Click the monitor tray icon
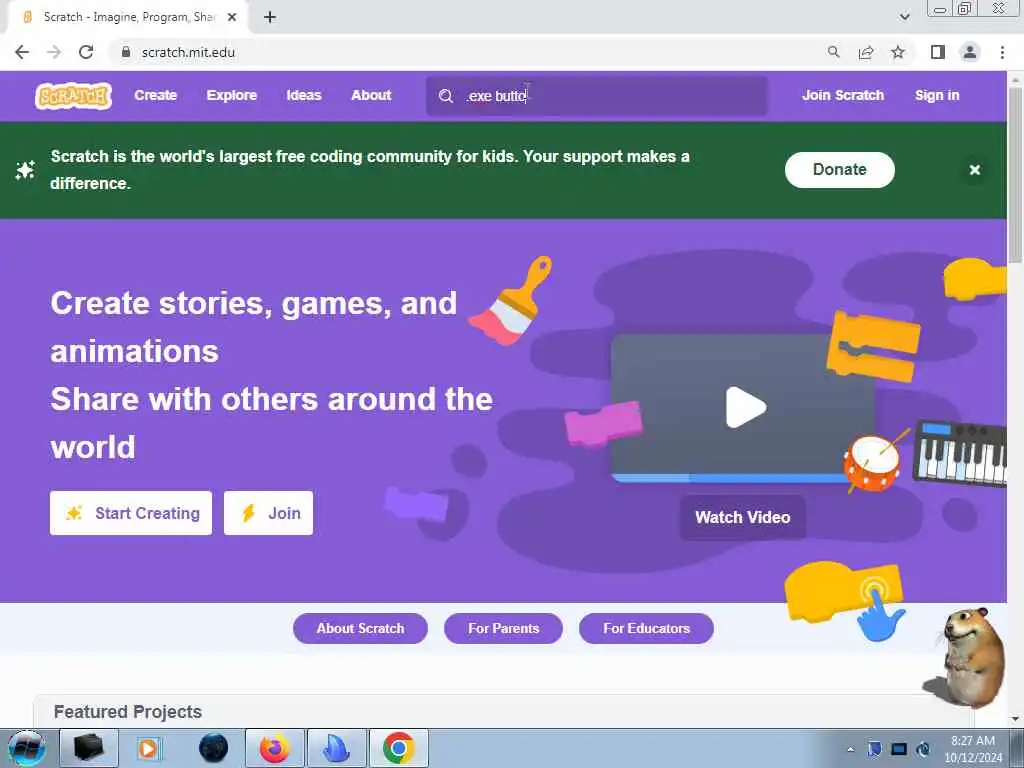This screenshot has height=768, width=1024. pos(899,749)
